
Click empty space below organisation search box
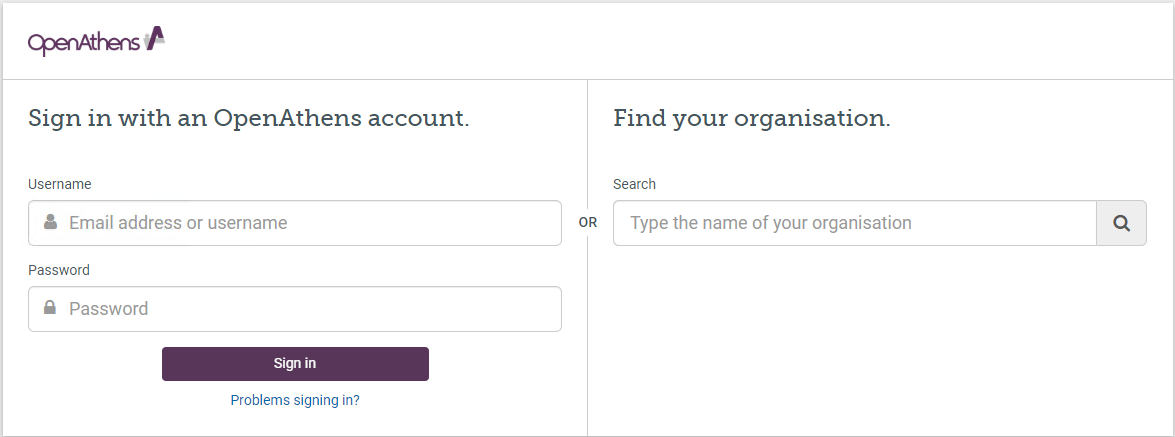[x=880, y=340]
